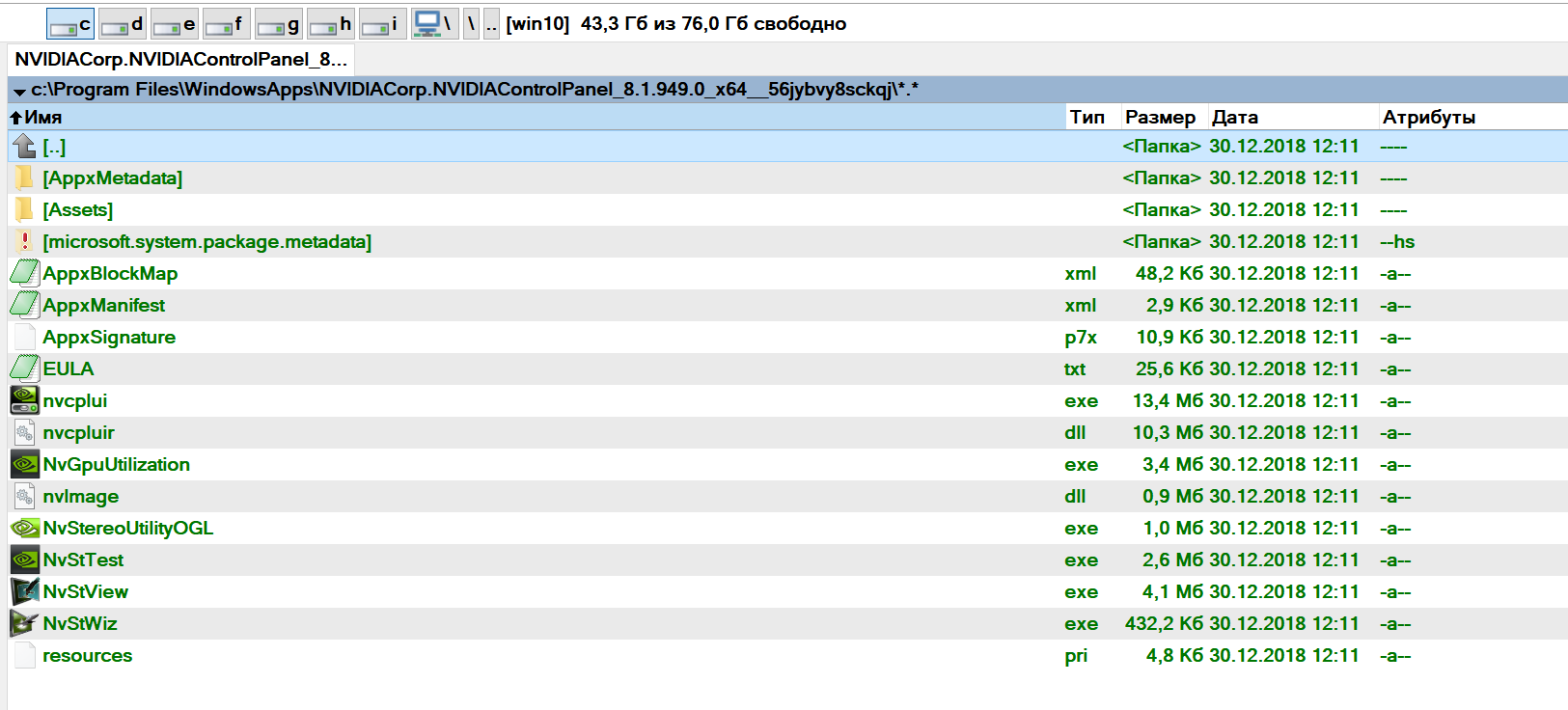The height and width of the screenshot is (710, 1568).
Task: Click the <Папка> label in the Assets row
Action: coord(1162,209)
